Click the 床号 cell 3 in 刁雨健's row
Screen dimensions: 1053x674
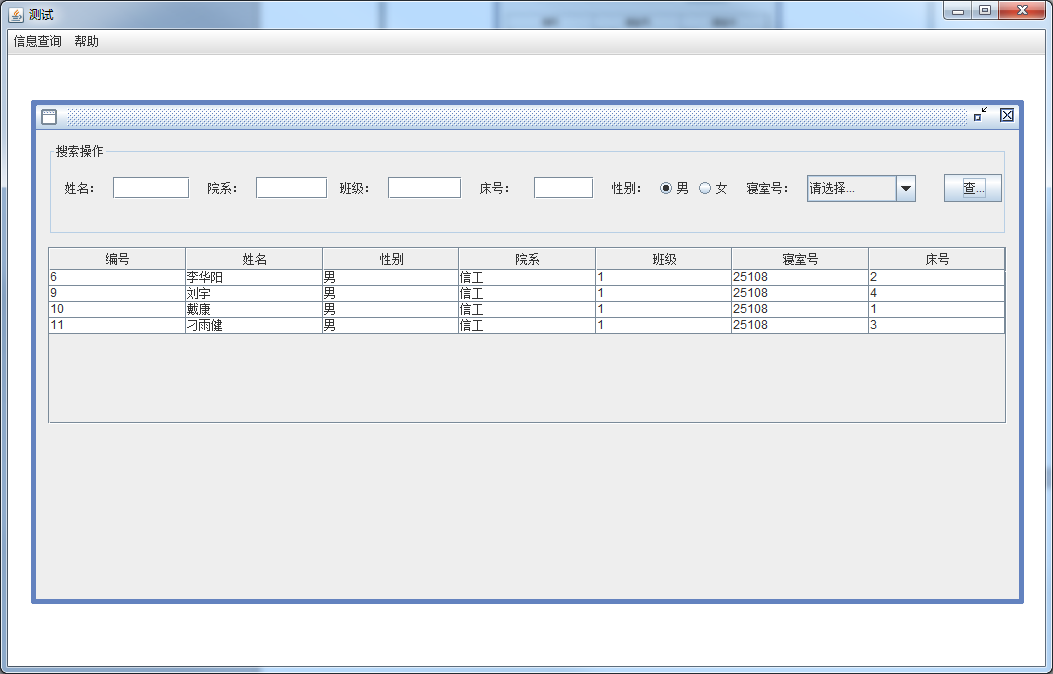tap(937, 326)
